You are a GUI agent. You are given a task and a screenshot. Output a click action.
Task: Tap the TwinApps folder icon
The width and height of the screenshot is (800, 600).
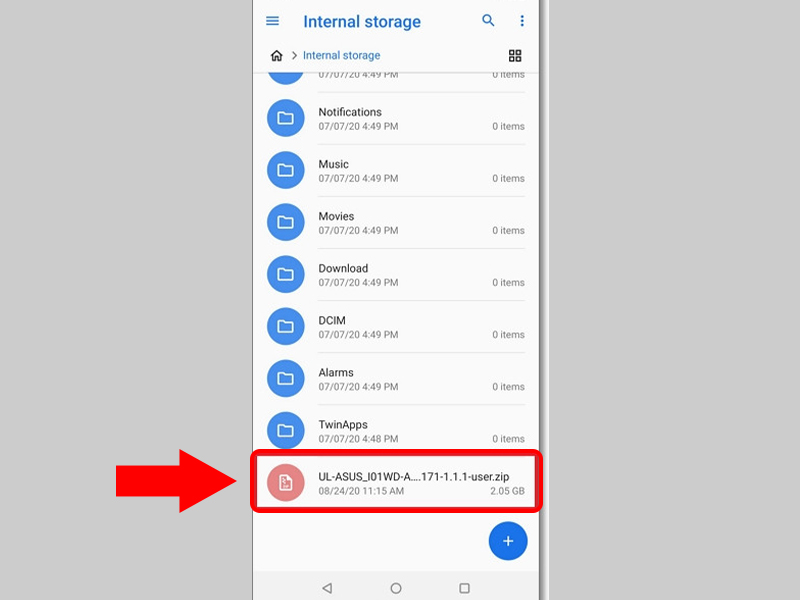[286, 431]
